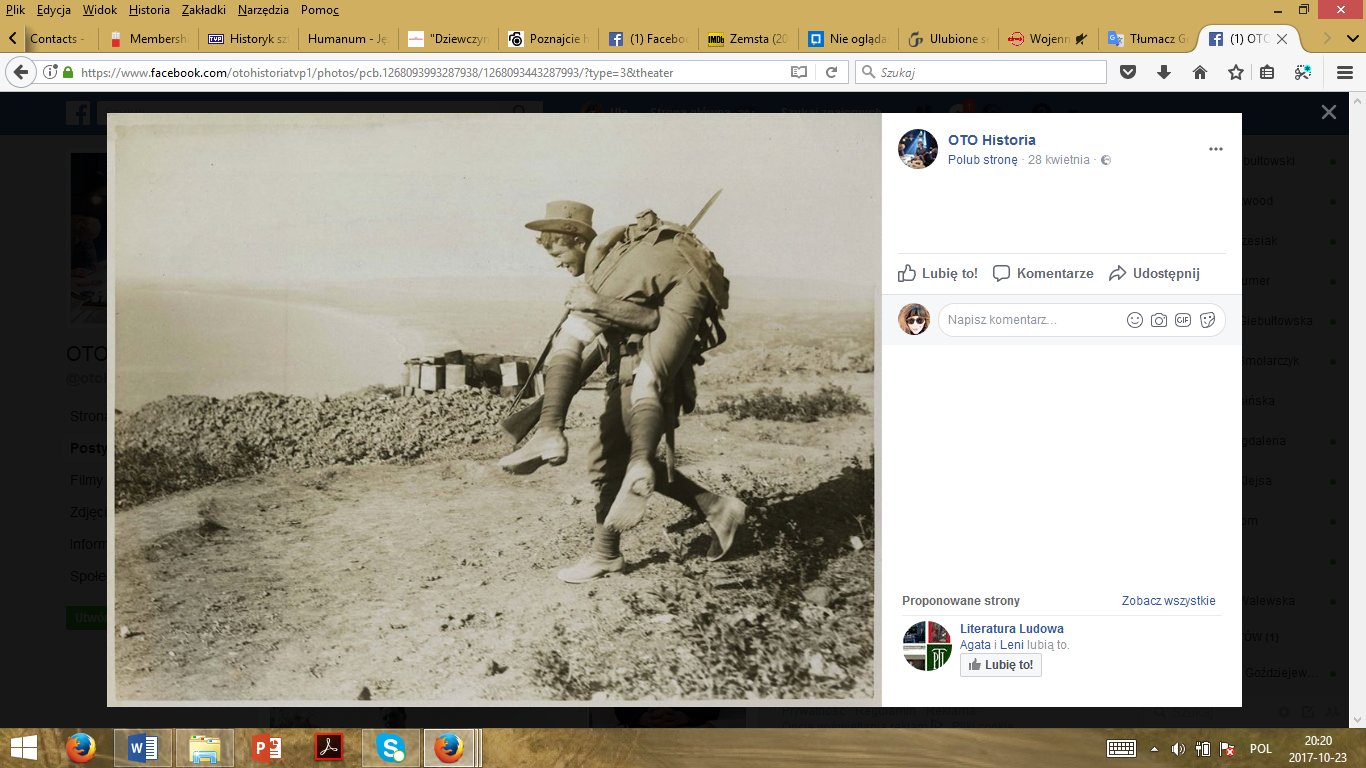The width and height of the screenshot is (1366, 768).
Task: Open File Explorer from the taskbar
Action: 205,748
